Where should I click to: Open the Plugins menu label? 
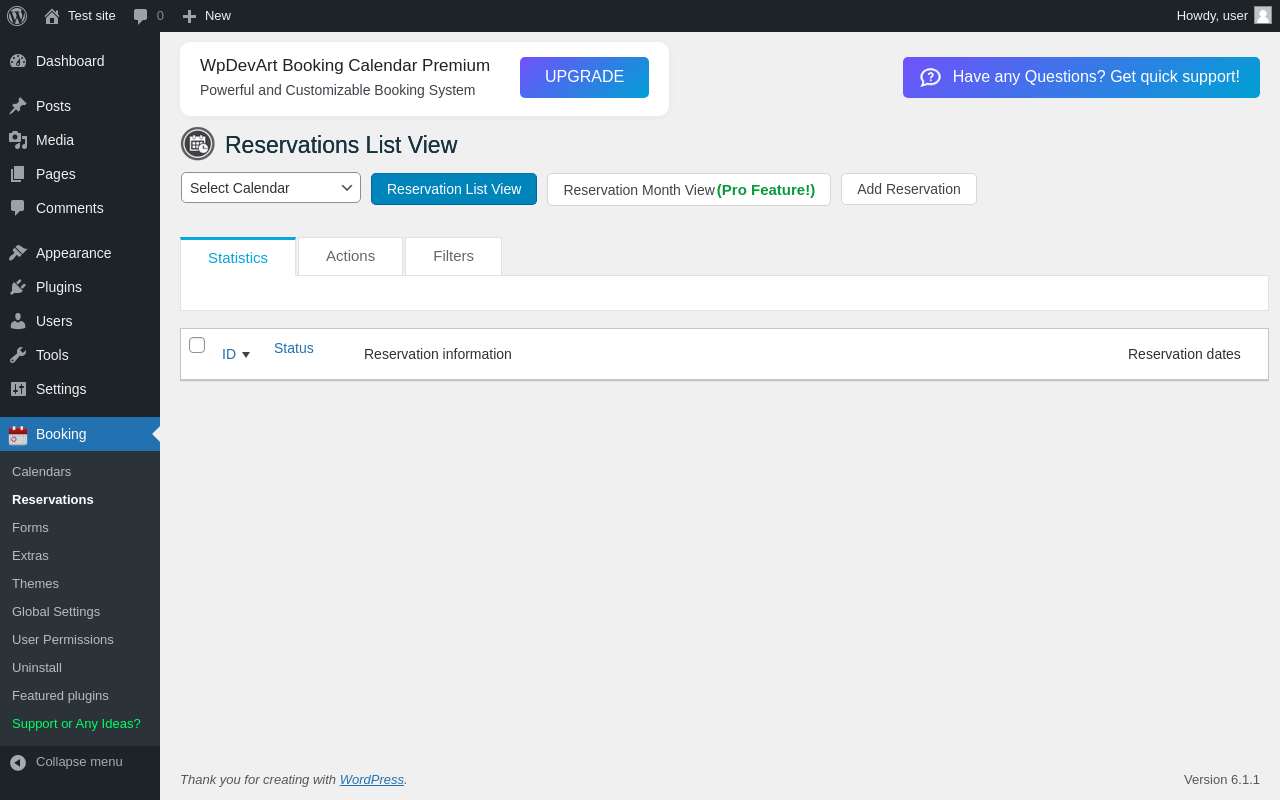(x=59, y=287)
